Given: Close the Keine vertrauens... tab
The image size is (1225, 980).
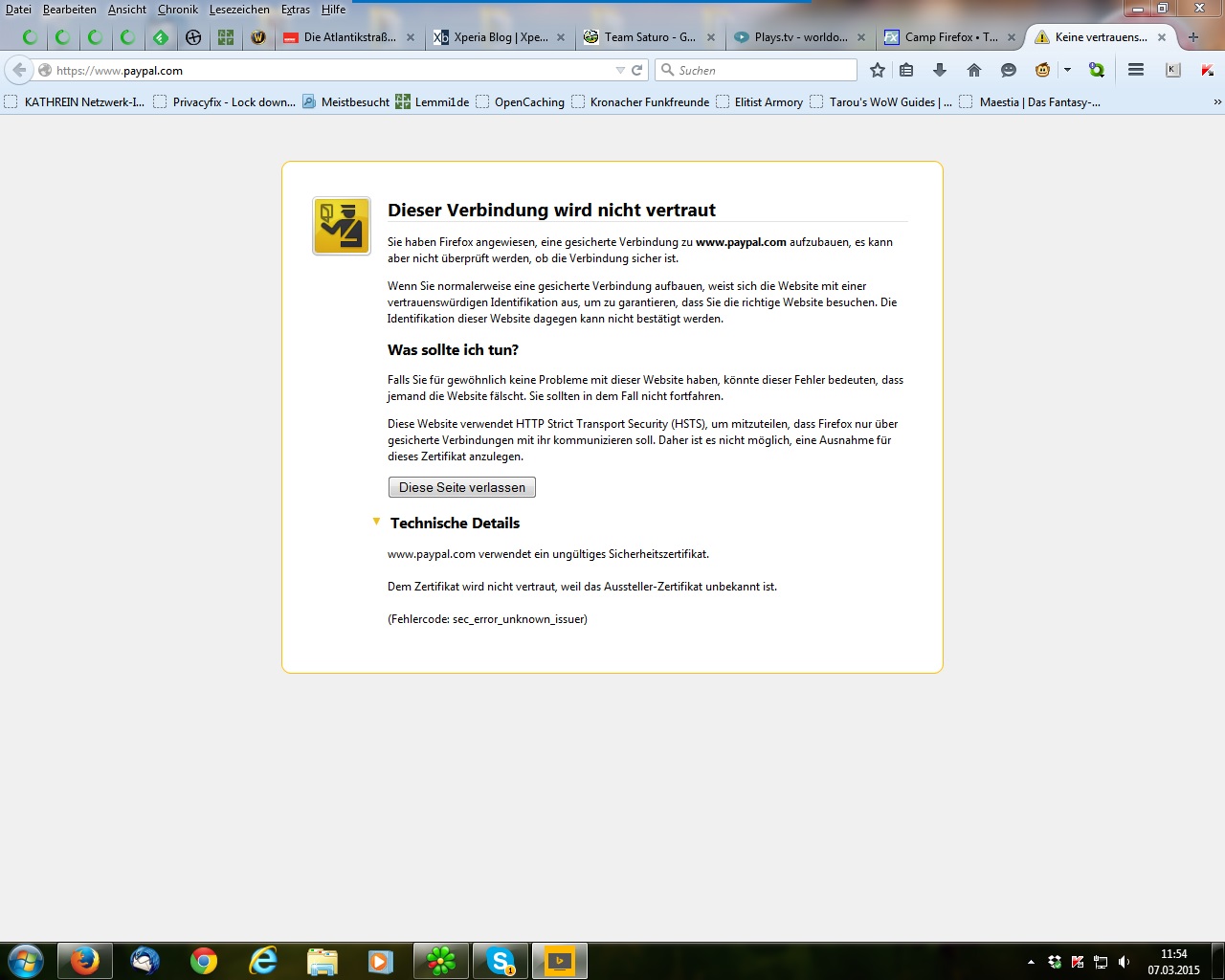Looking at the screenshot, I should [1162, 37].
